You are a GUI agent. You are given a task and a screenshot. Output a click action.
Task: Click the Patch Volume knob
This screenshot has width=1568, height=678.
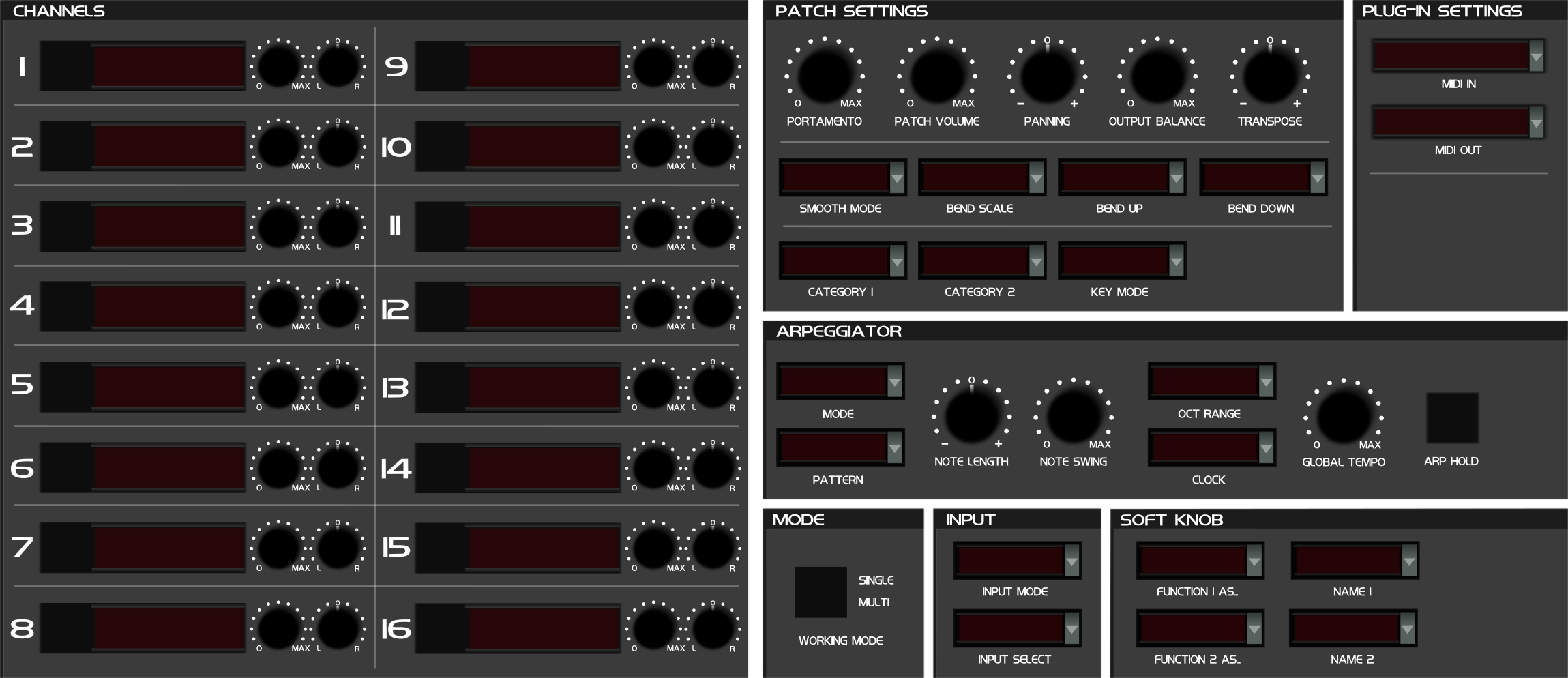pyautogui.click(x=937, y=75)
